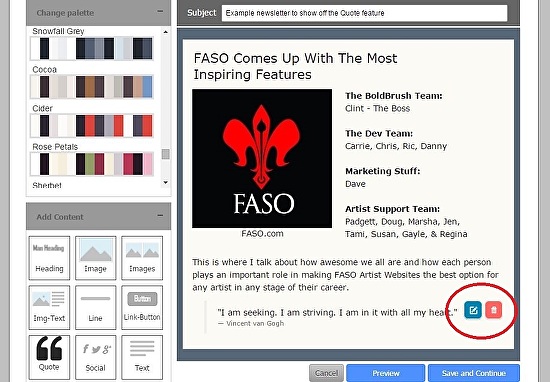Select 'The Dev Team:' heading
Screen dimensions: 550x382
[x=379, y=133]
